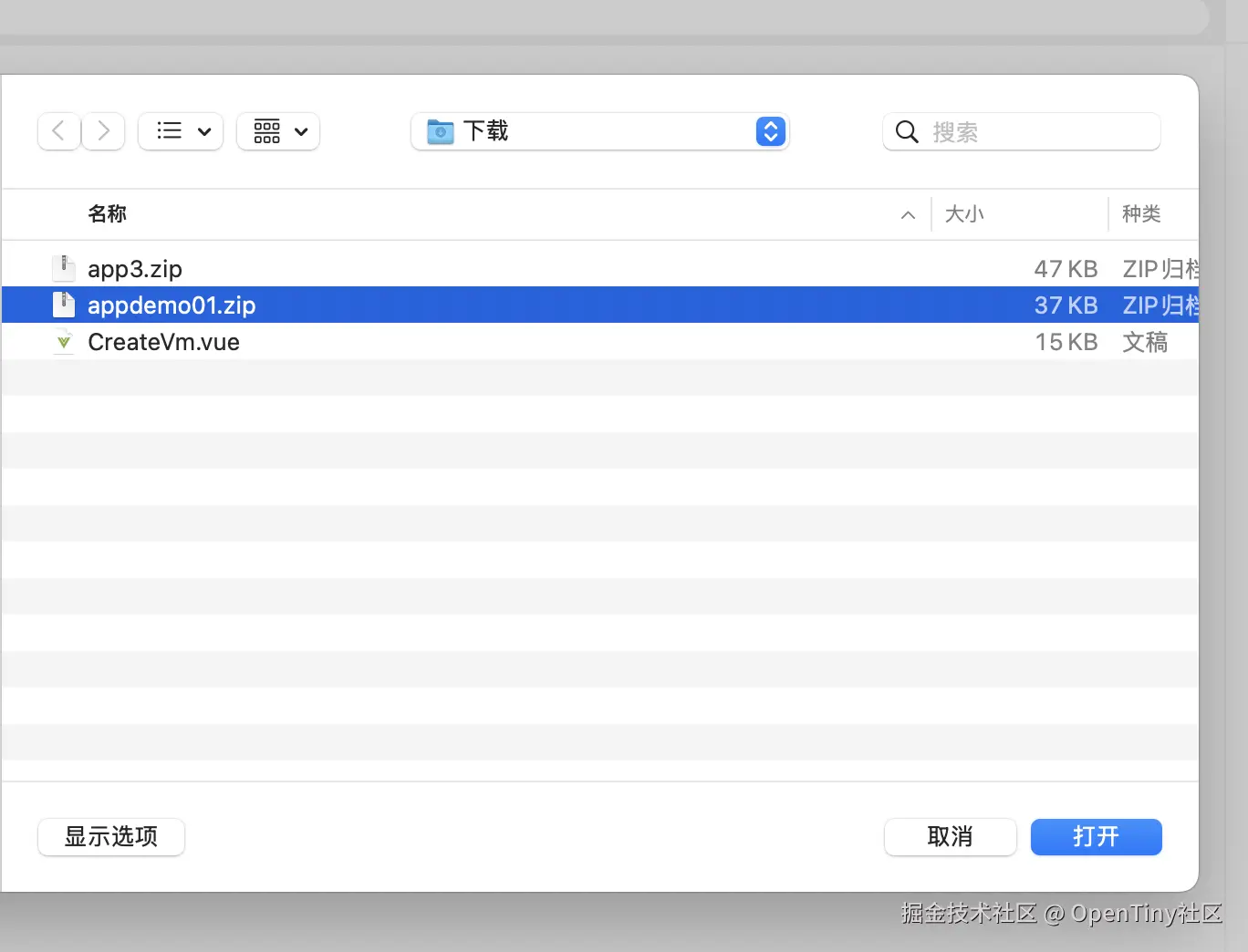
Task: Select the app3.zip file
Action: pyautogui.click(x=600, y=269)
